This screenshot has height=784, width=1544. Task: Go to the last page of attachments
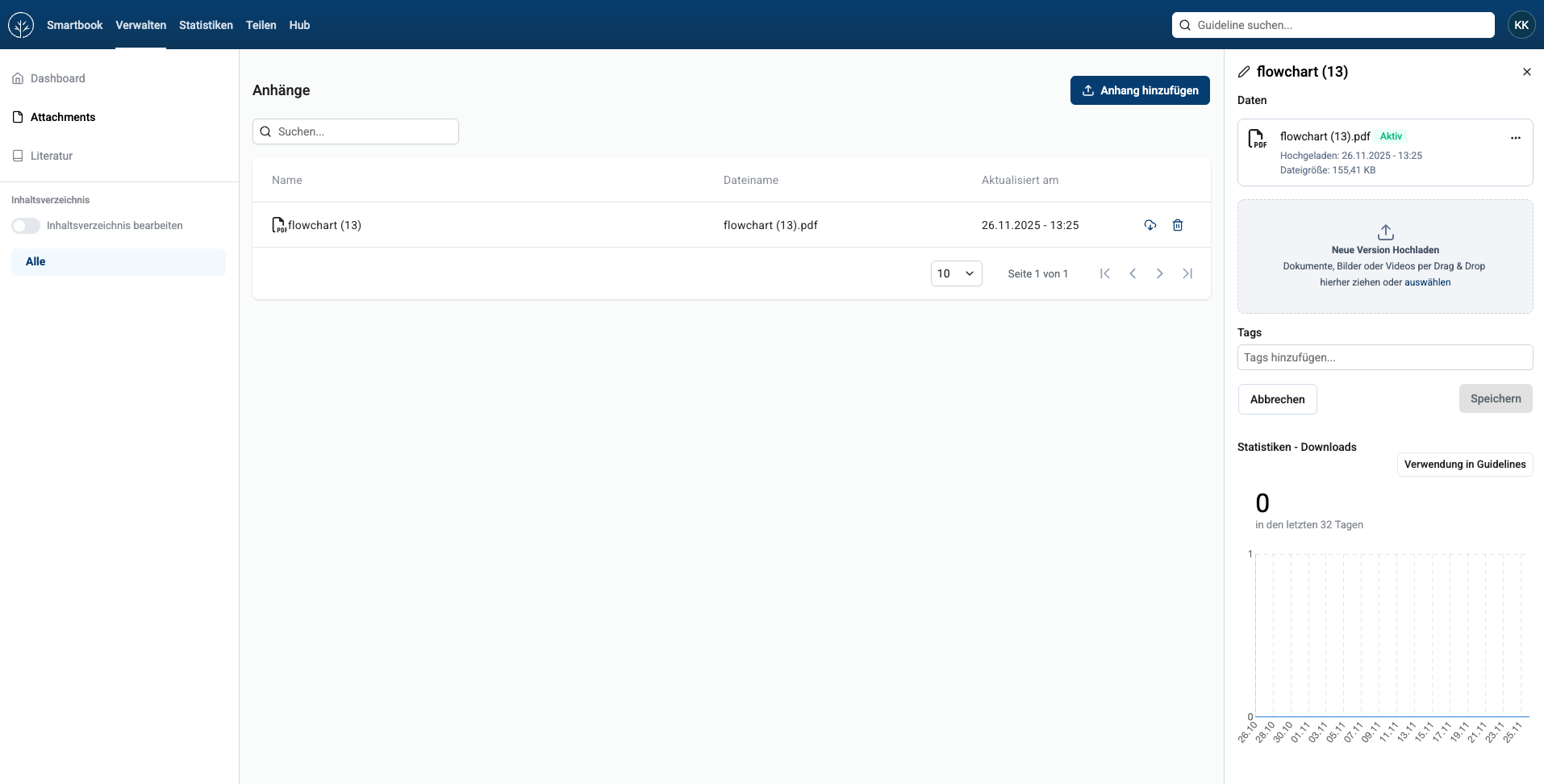click(x=1187, y=273)
